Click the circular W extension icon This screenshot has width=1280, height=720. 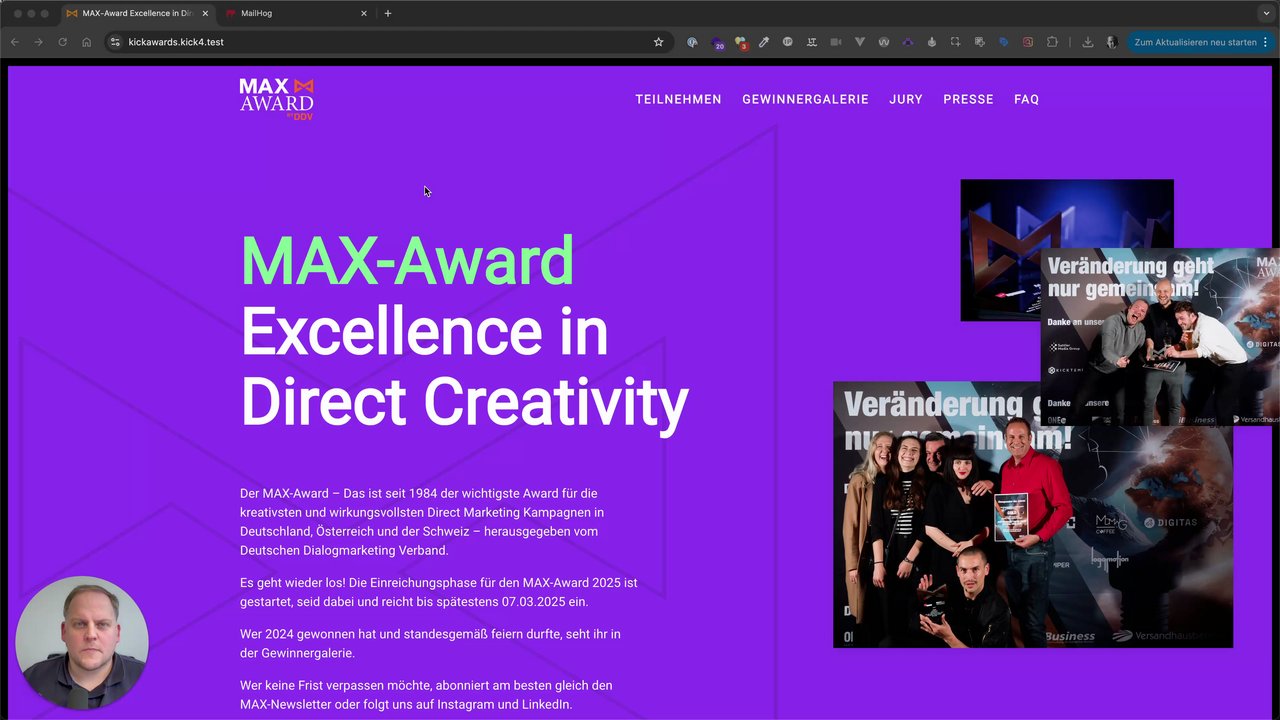(x=884, y=42)
